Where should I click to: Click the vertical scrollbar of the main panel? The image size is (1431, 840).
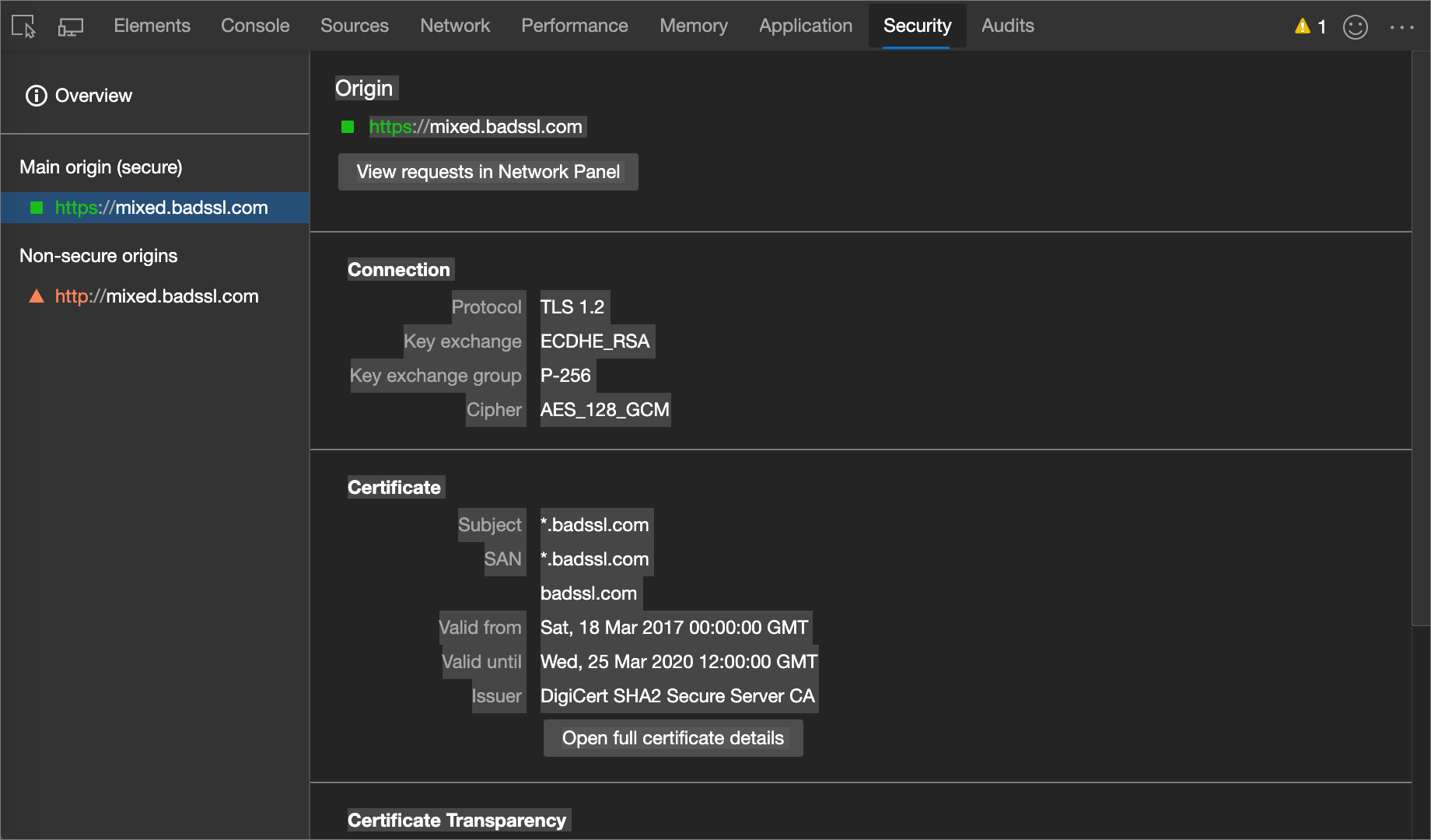point(1421,338)
